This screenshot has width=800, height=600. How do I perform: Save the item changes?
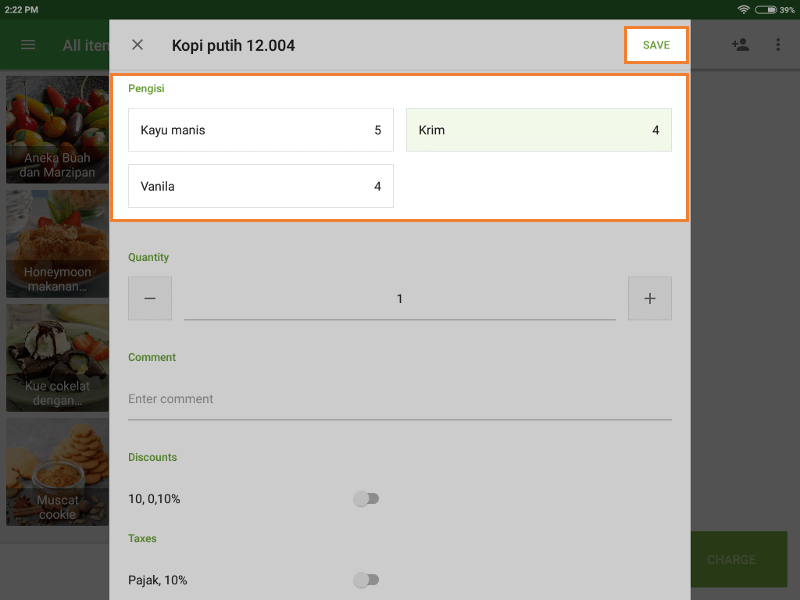[656, 45]
